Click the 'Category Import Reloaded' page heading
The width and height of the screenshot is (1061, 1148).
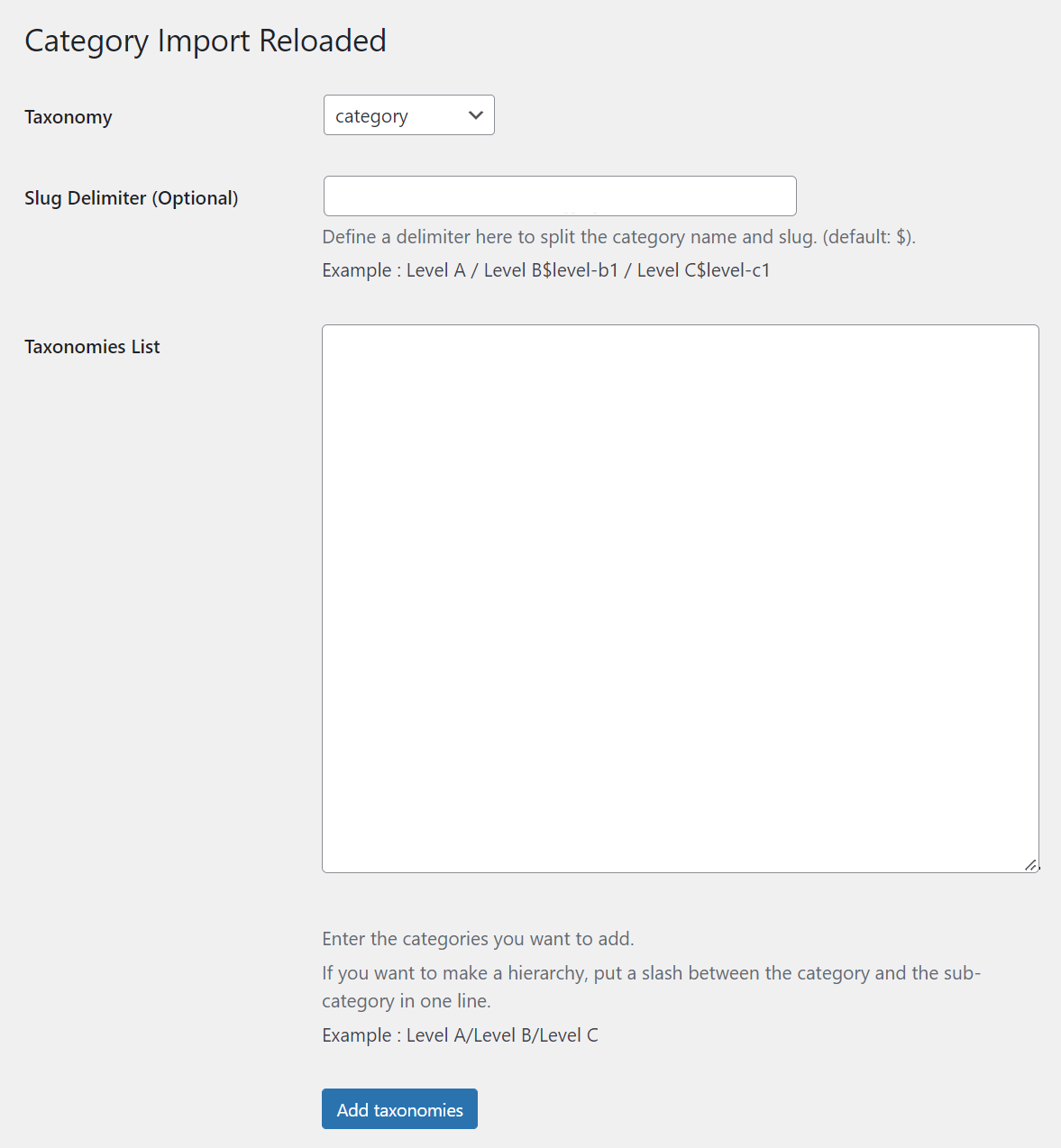tap(206, 41)
